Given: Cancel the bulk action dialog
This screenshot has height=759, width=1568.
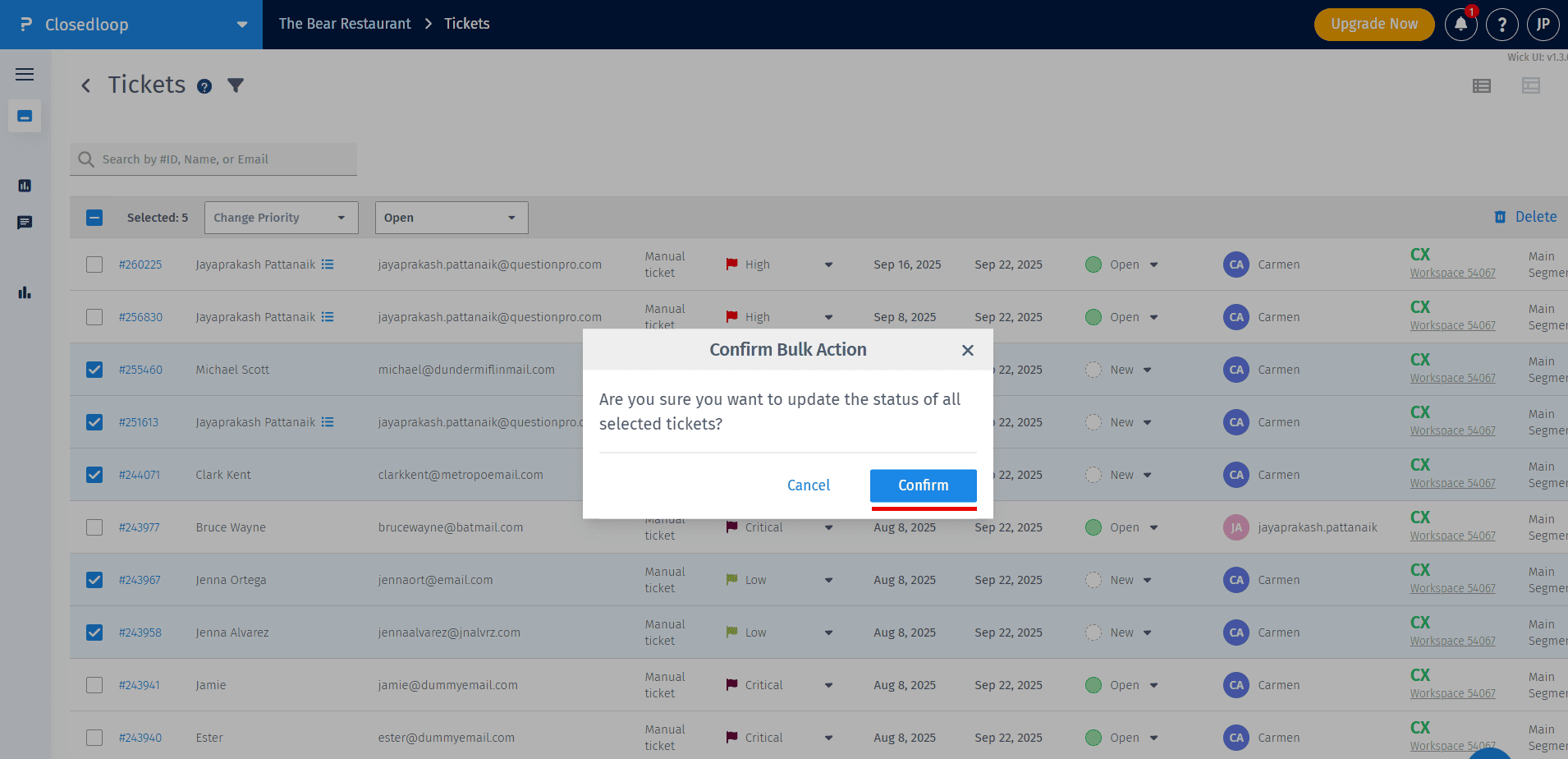Looking at the screenshot, I should point(808,485).
